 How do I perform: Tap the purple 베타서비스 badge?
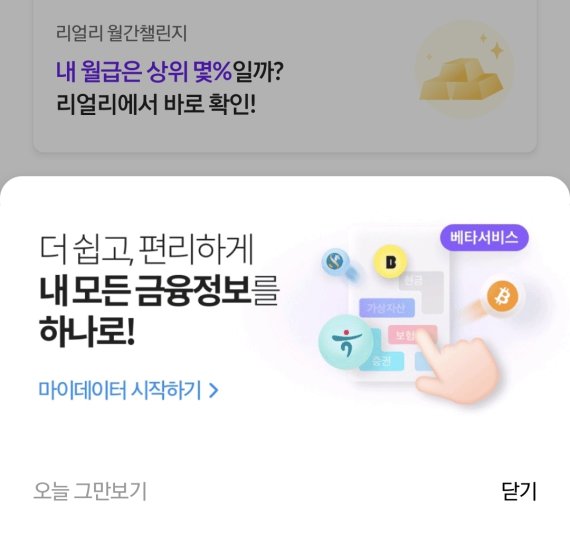pos(484,237)
